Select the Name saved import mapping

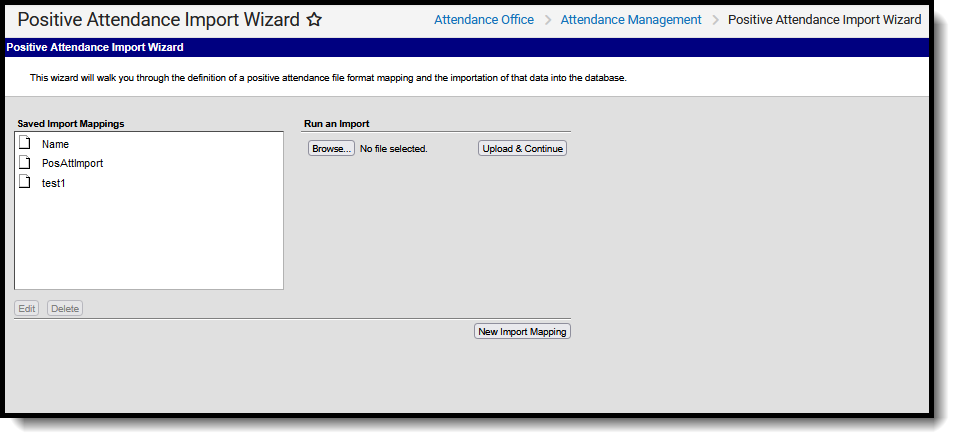55,144
